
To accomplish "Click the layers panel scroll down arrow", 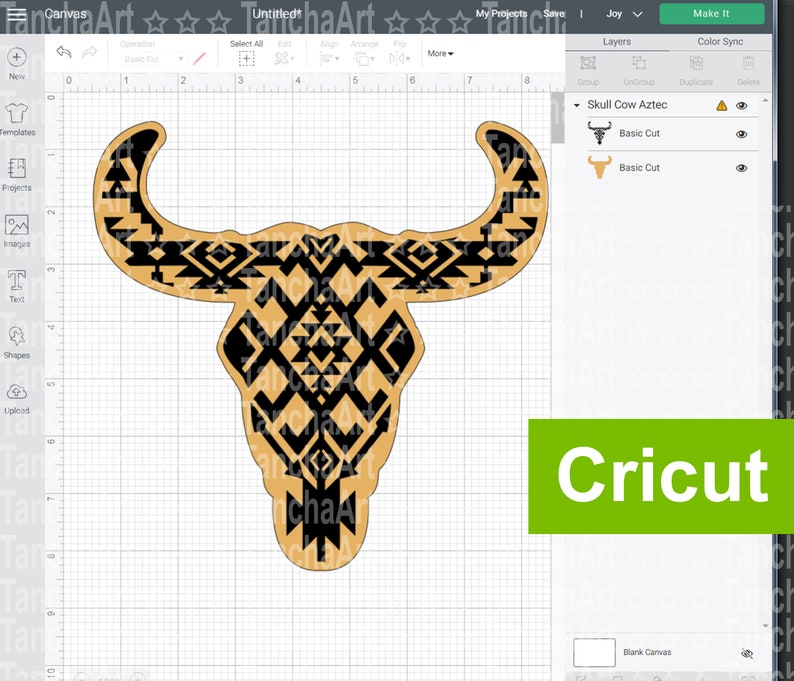I will coord(765,626).
